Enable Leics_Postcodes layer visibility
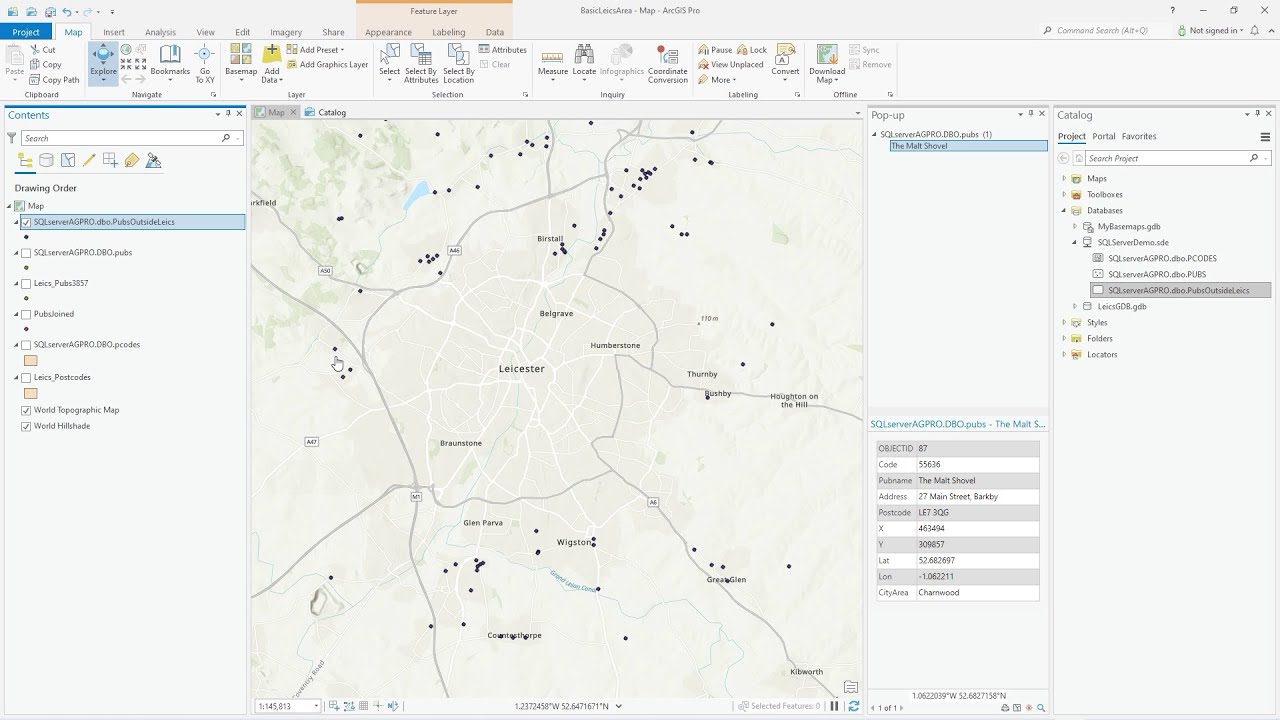Image resolution: width=1280 pixels, height=720 pixels. tap(26, 377)
